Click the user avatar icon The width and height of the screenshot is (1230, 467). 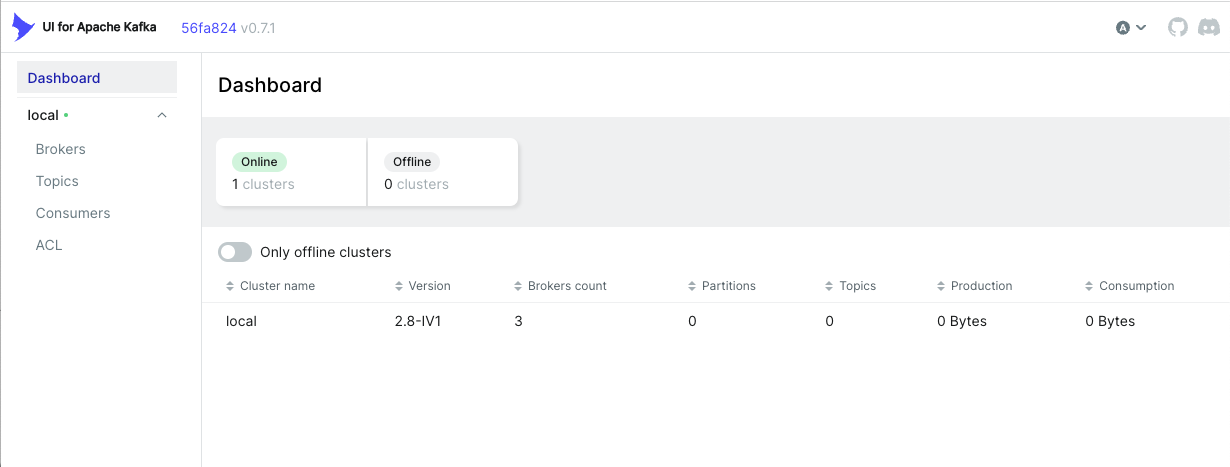point(1123,28)
